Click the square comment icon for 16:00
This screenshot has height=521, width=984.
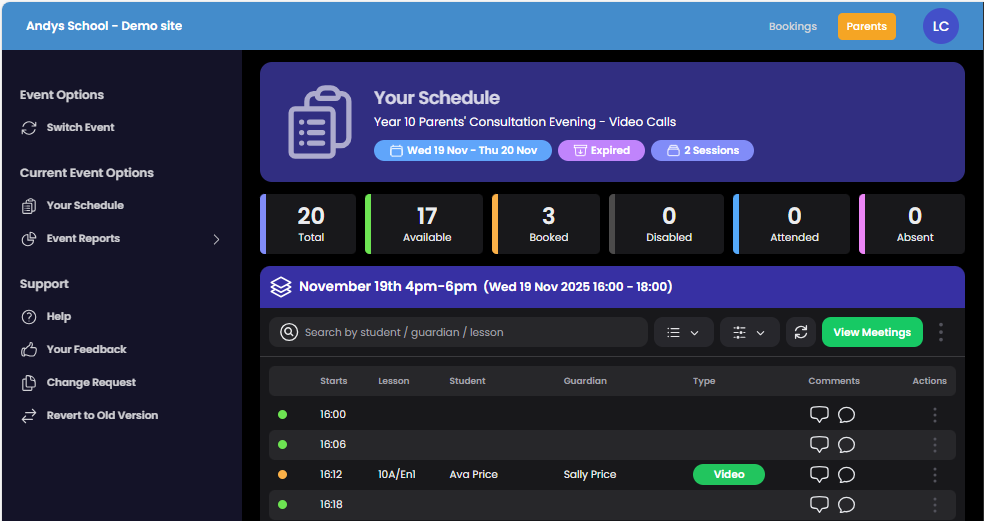[x=819, y=414]
